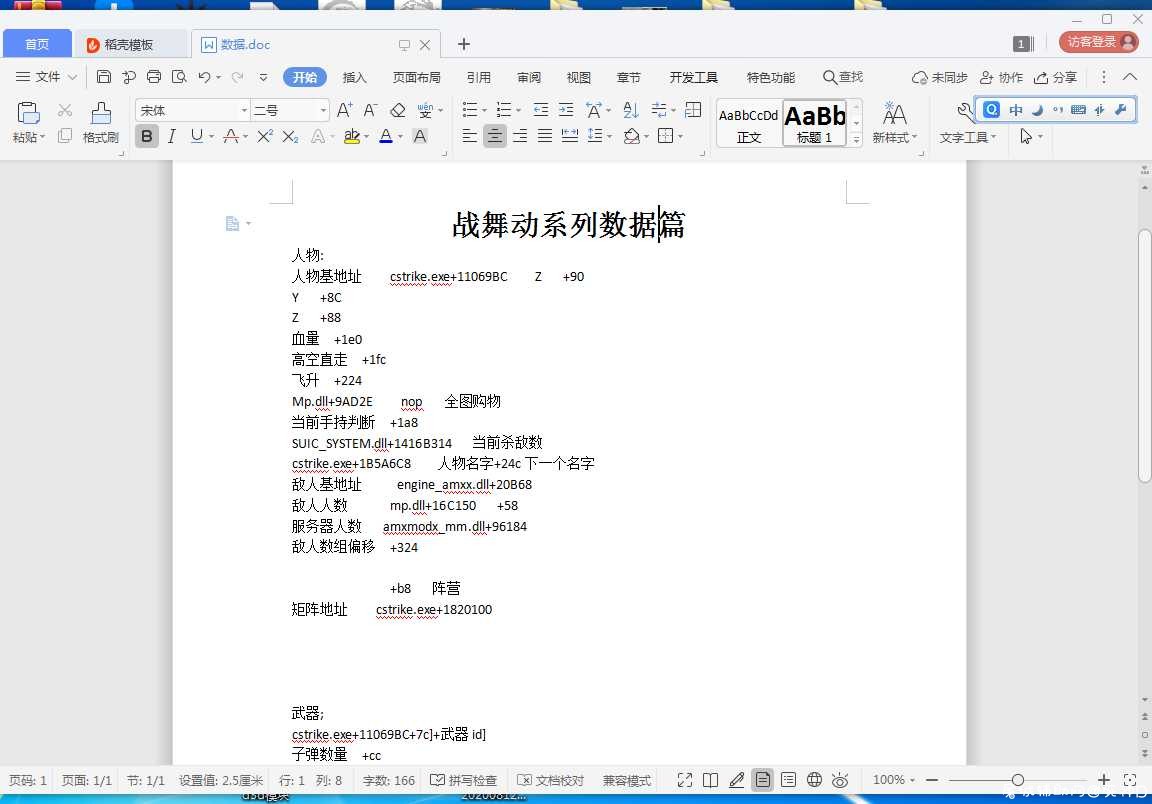
Task: Click the Sort icon
Action: point(630,110)
